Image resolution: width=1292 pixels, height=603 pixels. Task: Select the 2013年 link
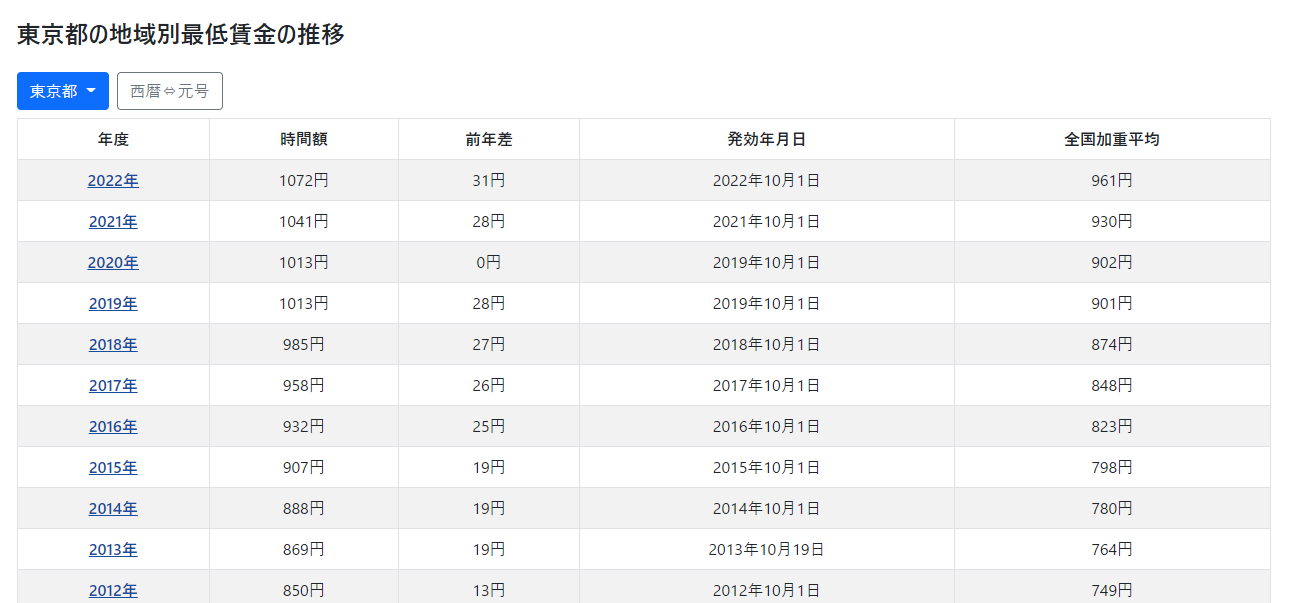113,550
